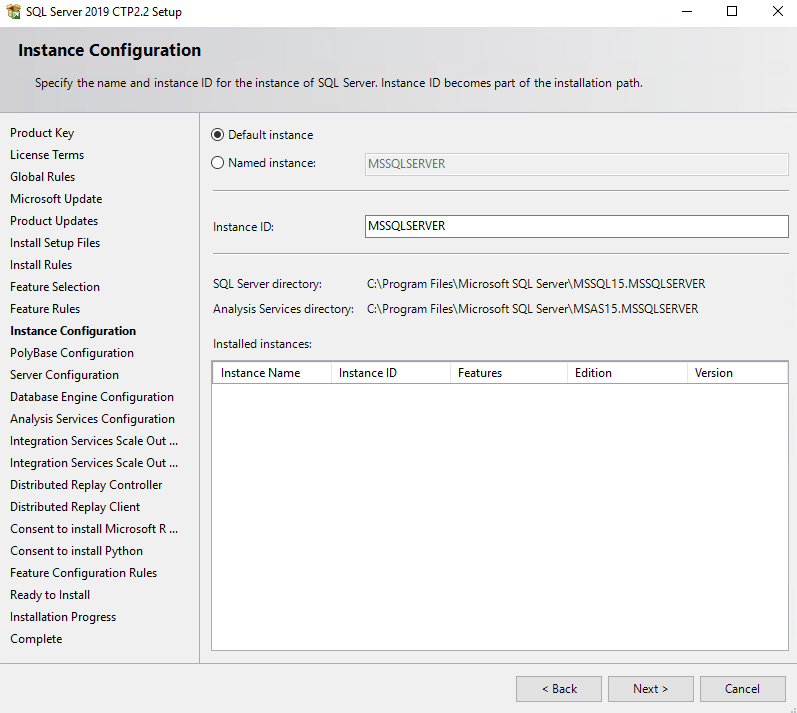Click the Next button
797x713 pixels.
point(651,689)
